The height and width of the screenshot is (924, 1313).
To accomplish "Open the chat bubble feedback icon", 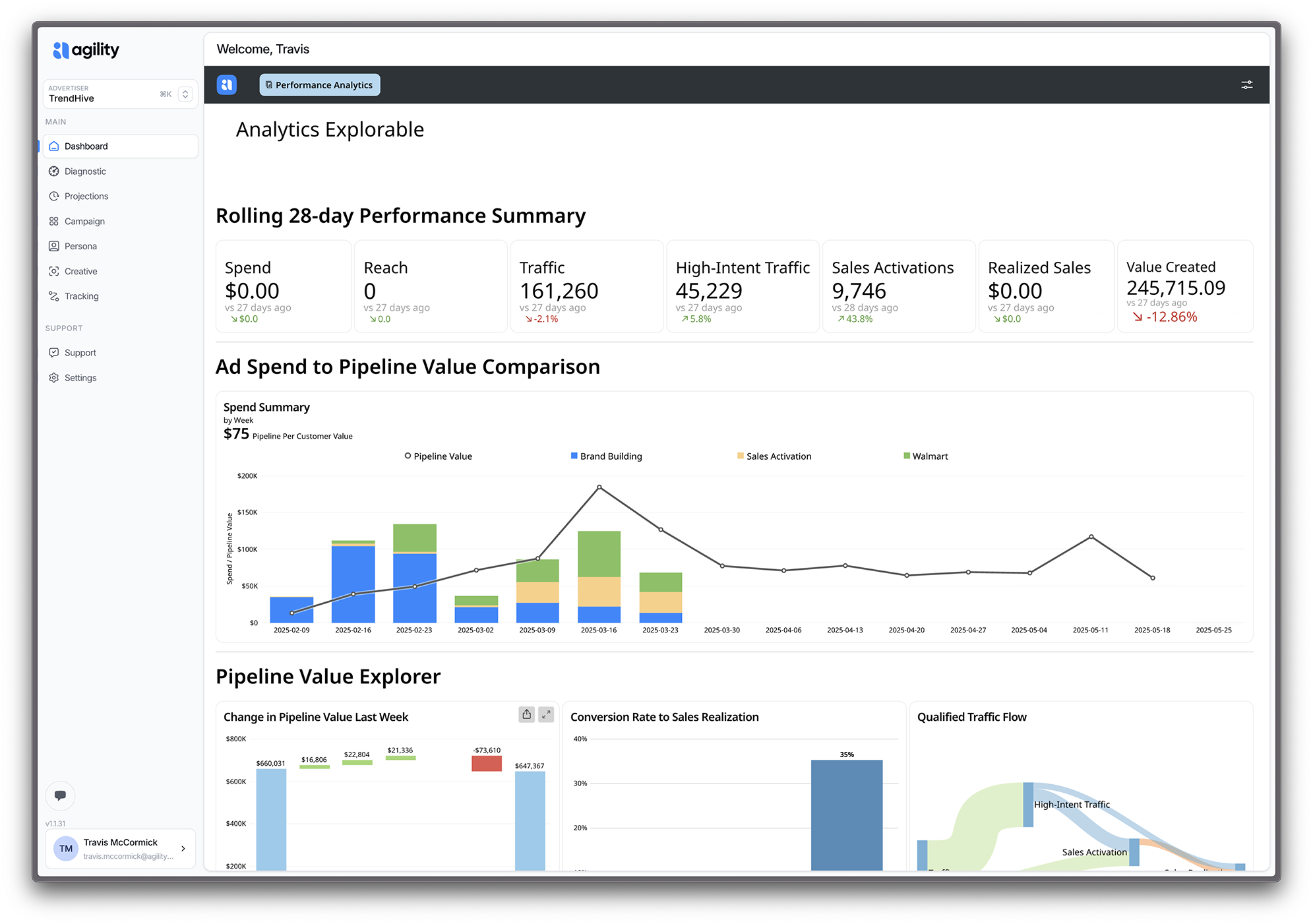I will tap(60, 795).
